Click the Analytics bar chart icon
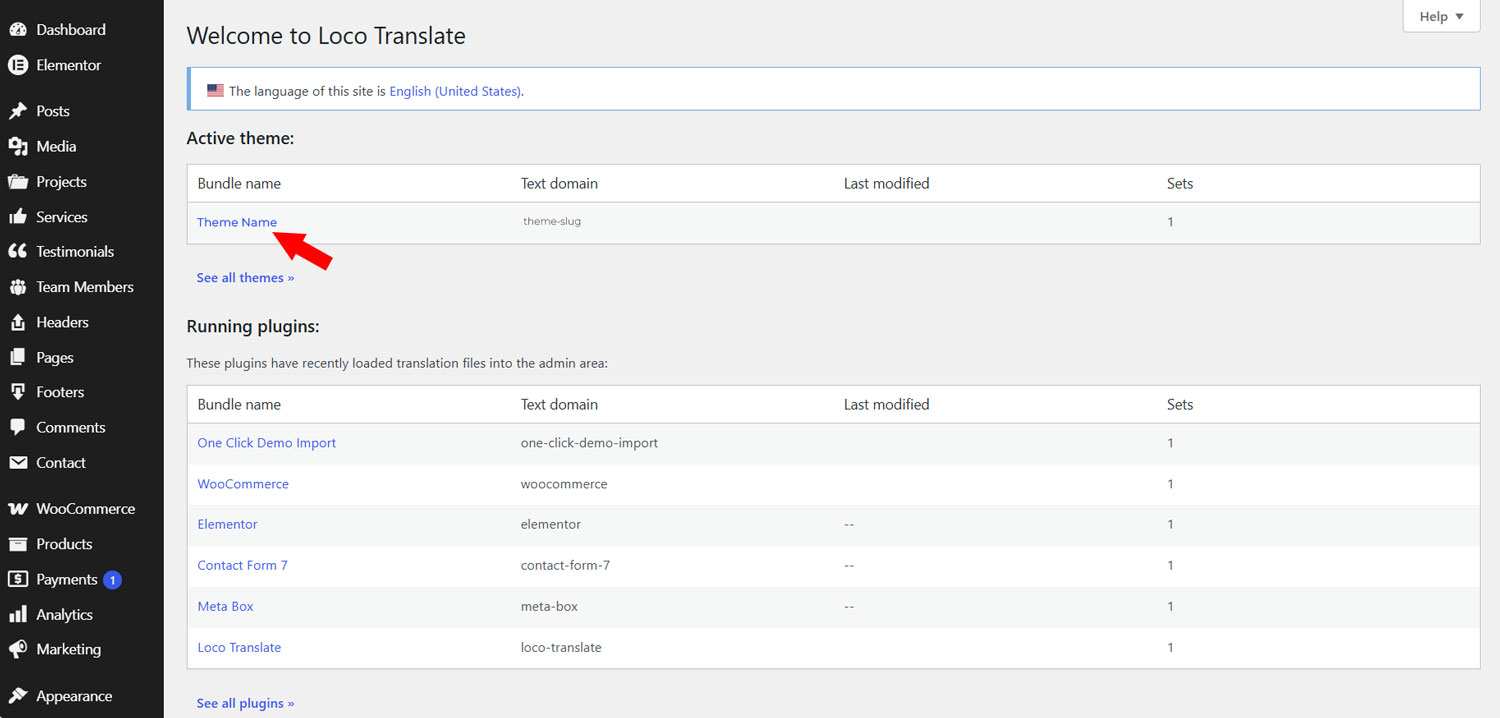This screenshot has width=1500, height=718. pyautogui.click(x=18, y=615)
